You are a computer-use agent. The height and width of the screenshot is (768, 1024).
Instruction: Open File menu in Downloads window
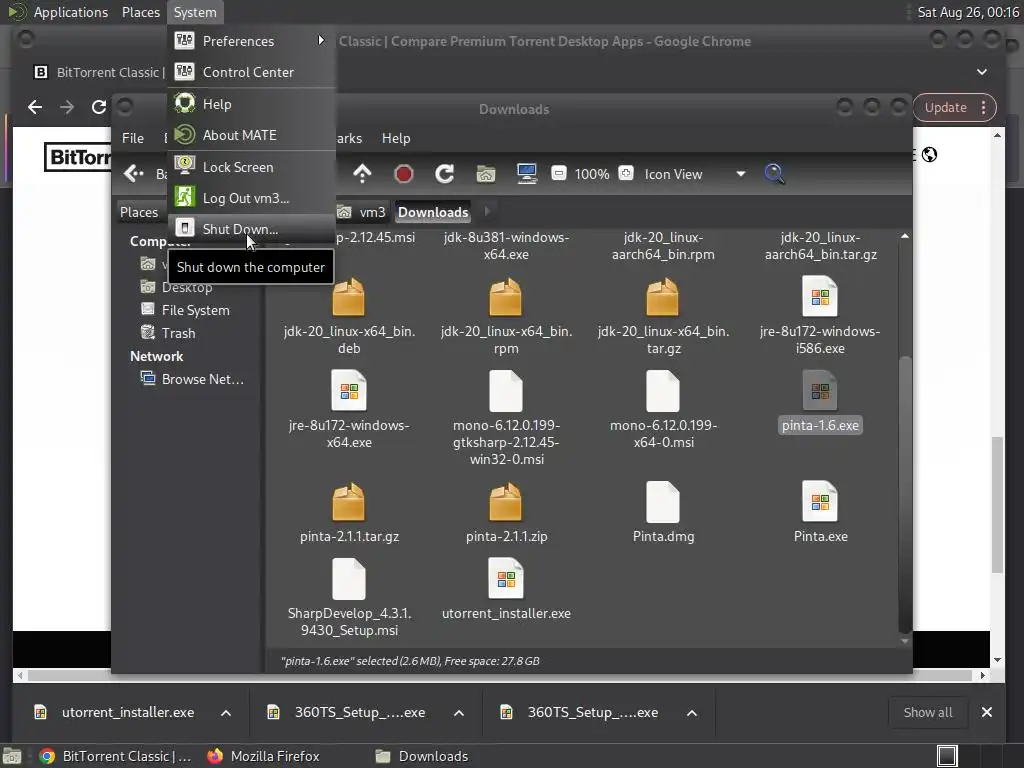133,138
